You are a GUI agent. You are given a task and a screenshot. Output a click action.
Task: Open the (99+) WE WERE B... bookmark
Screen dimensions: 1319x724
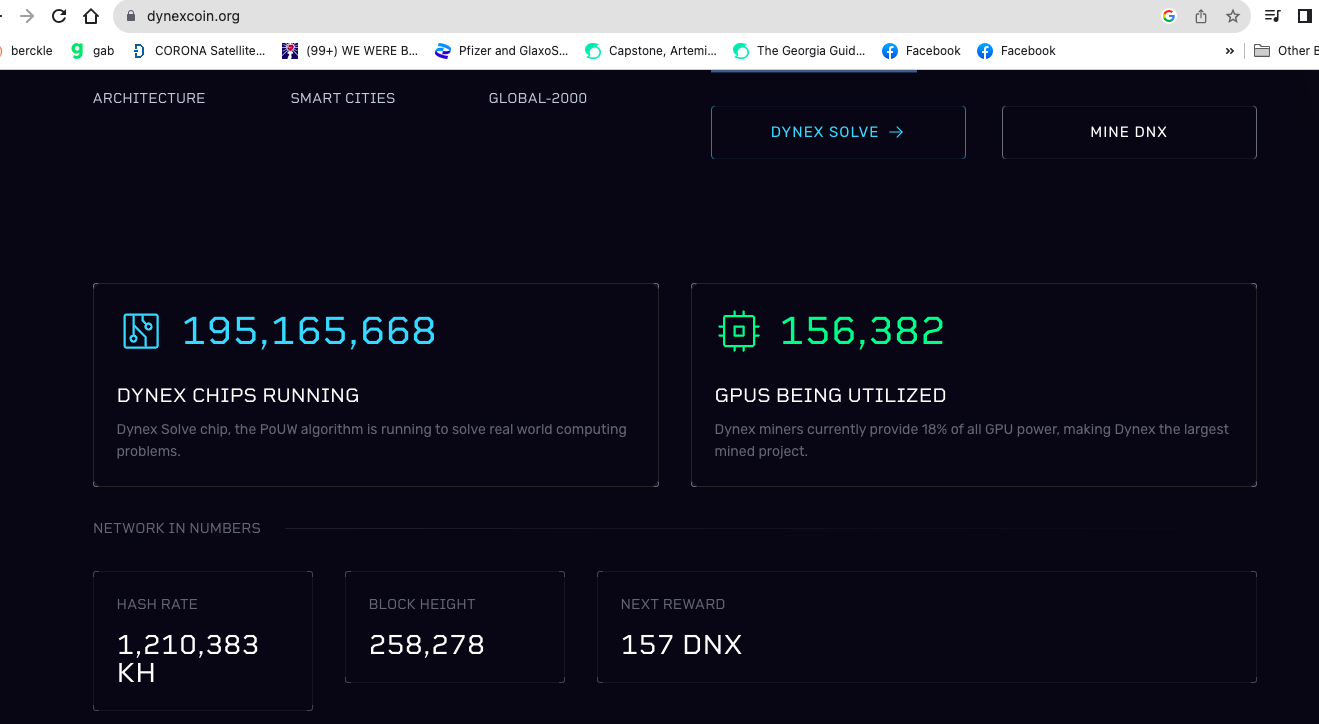(x=351, y=51)
